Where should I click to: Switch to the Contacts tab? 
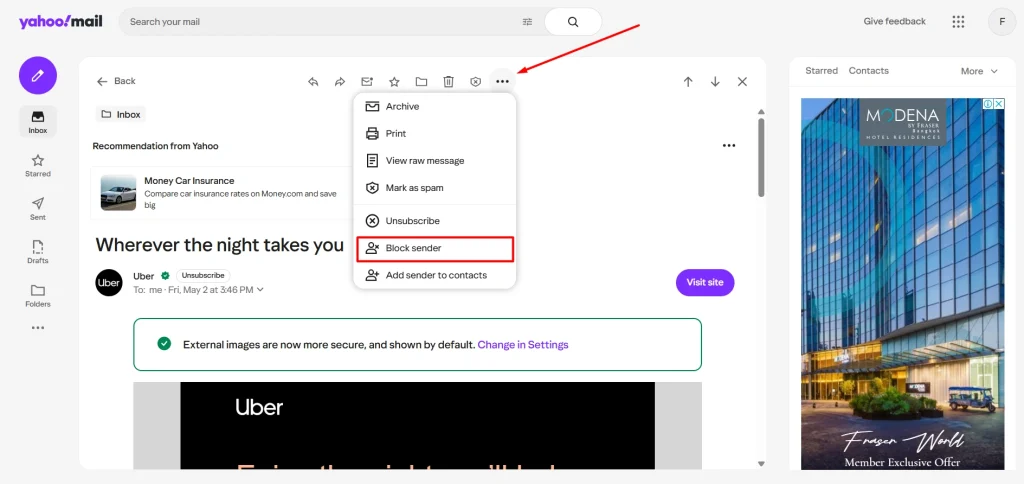coord(868,71)
